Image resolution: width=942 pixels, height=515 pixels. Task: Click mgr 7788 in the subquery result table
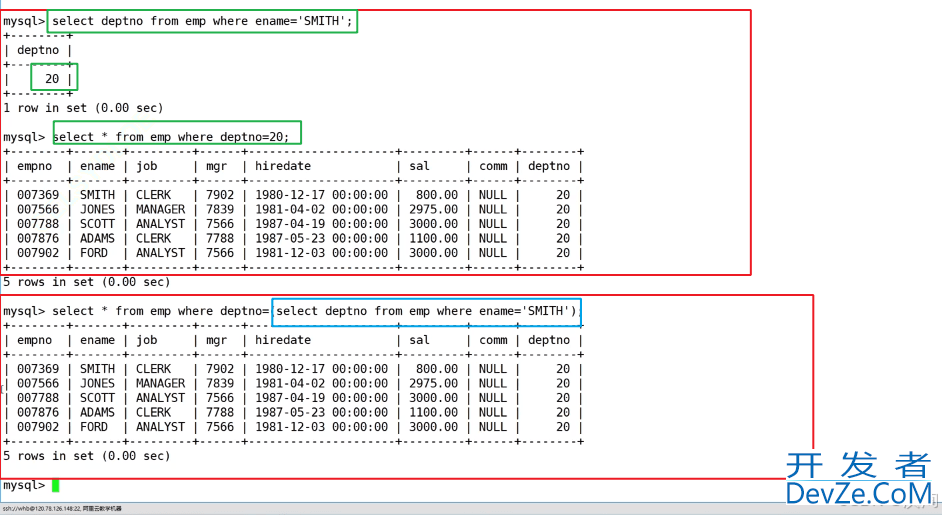[x=220, y=412]
